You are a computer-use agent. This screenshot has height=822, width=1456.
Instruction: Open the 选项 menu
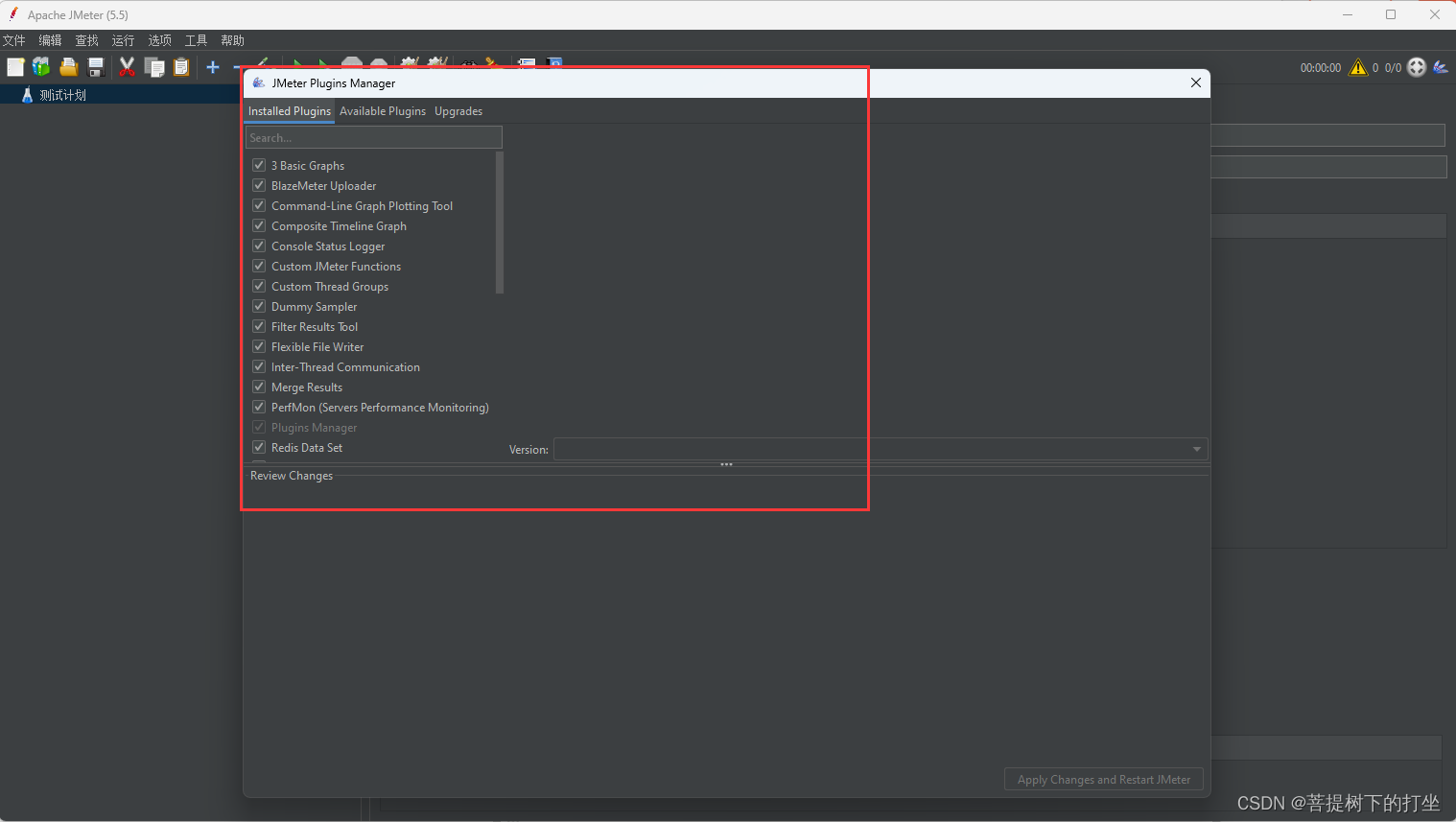(x=158, y=40)
